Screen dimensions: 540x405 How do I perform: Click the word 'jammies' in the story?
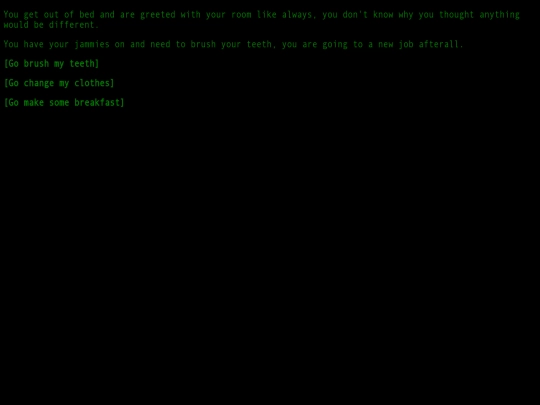tap(92, 44)
